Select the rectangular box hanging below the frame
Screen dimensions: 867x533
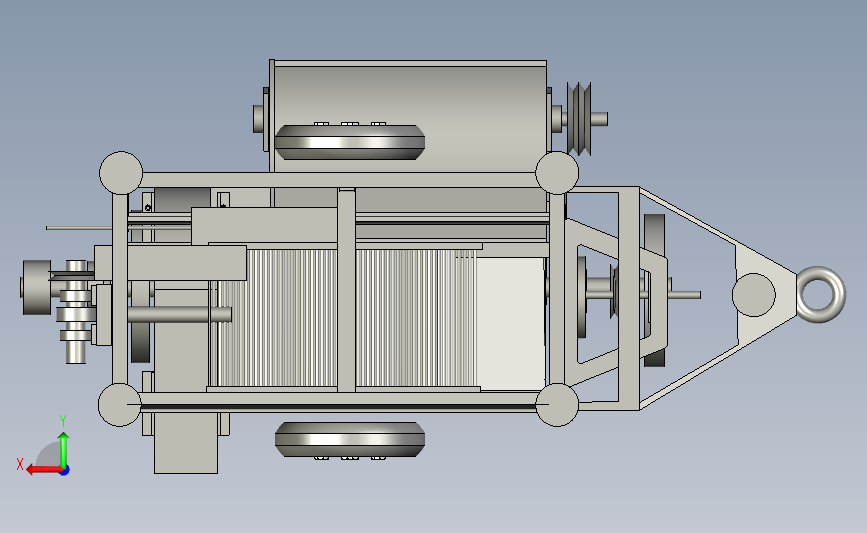point(185,443)
